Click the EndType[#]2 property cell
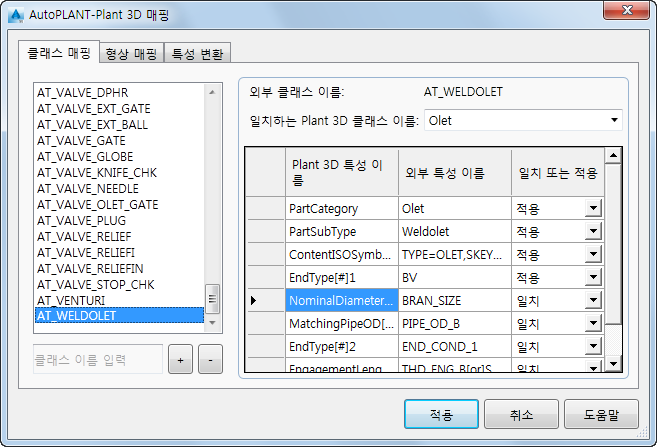This screenshot has height=447, width=657. pos(342,346)
